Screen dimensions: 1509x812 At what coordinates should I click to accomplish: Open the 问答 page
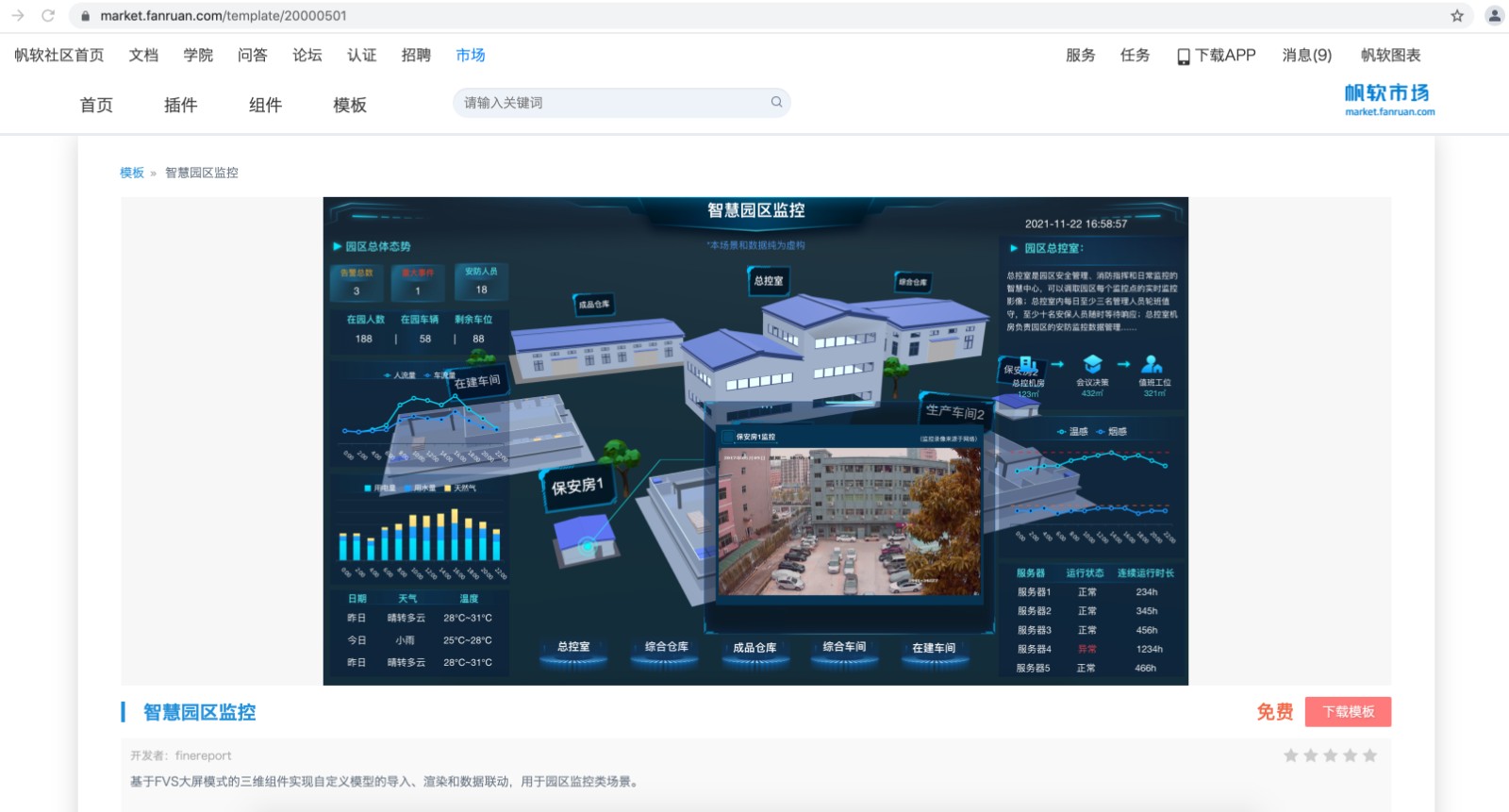click(253, 56)
